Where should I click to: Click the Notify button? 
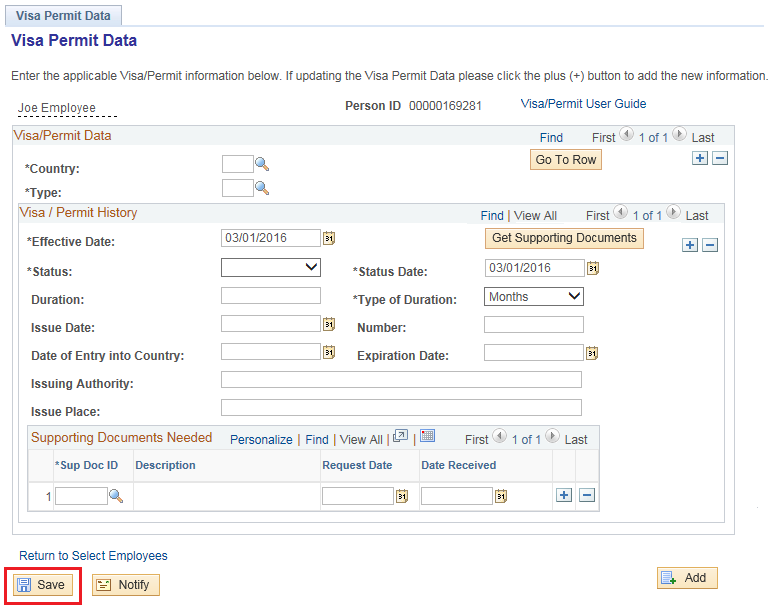pyautogui.click(x=125, y=585)
